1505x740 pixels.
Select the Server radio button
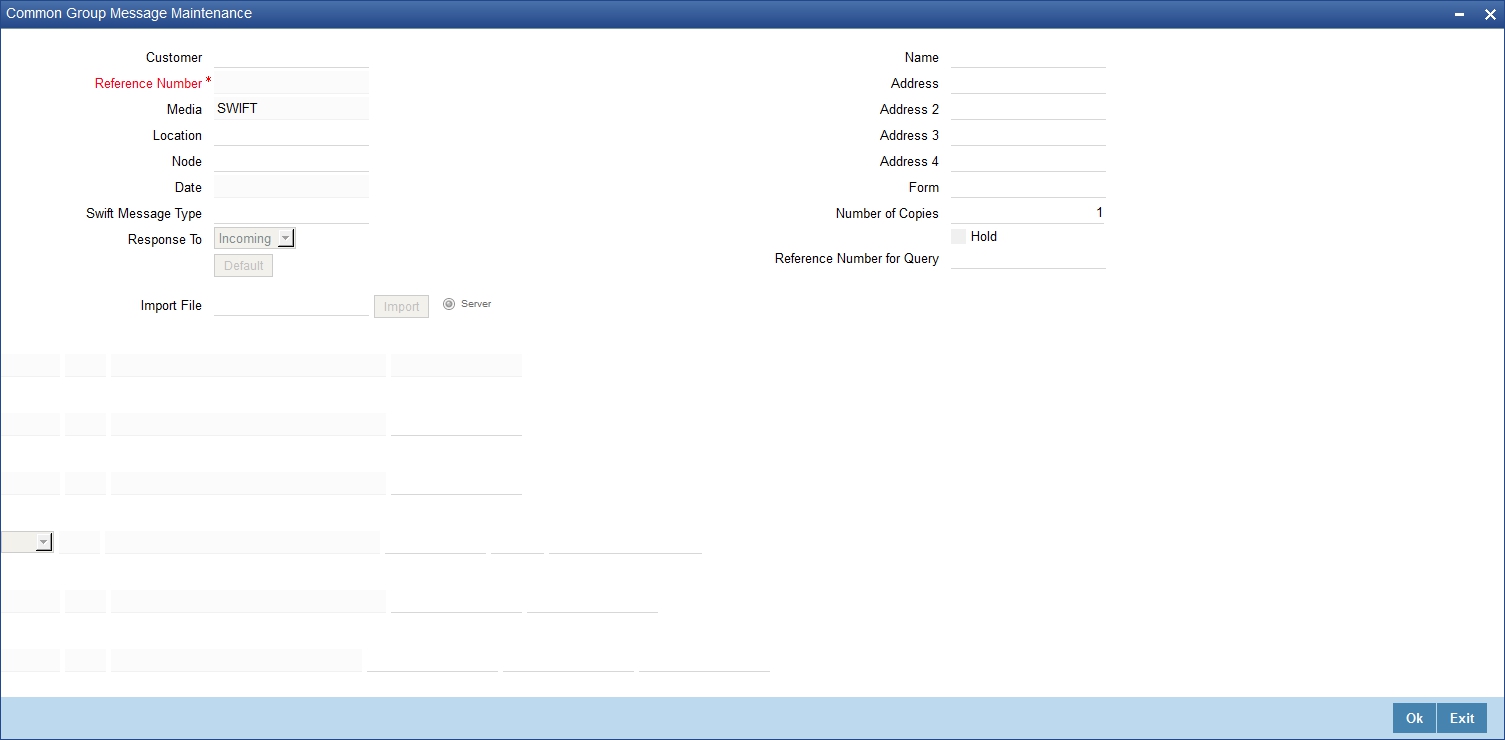[x=449, y=304]
